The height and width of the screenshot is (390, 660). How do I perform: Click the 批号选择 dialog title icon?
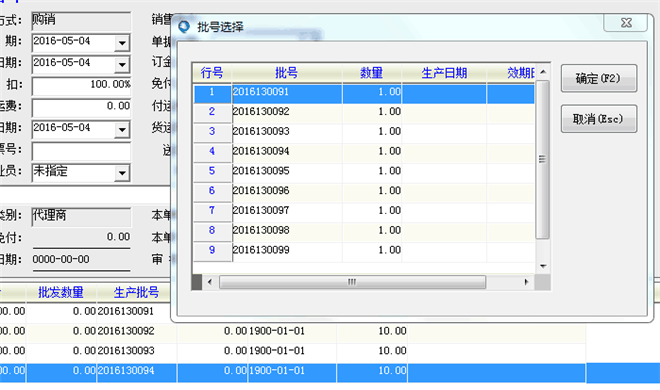184,27
